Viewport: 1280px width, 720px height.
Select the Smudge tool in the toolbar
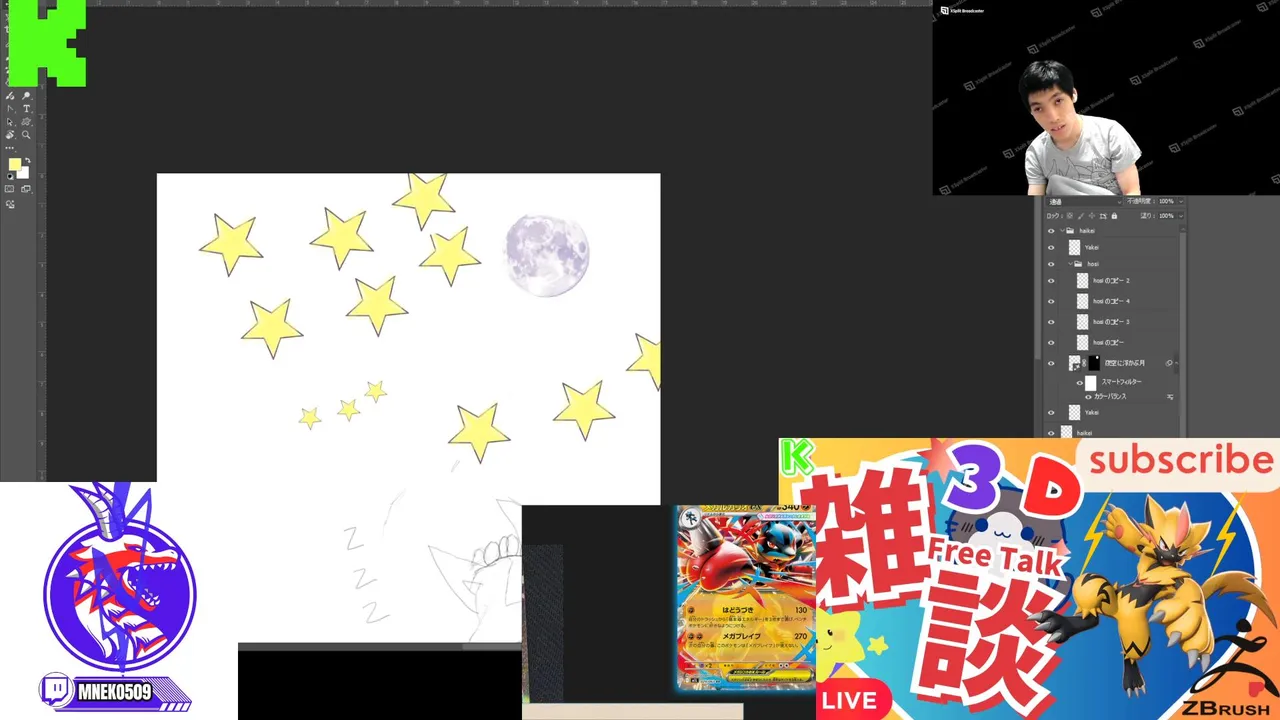coord(10,96)
